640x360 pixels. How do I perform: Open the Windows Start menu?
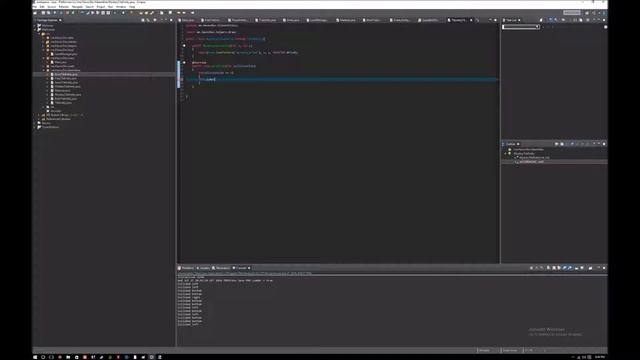tap(35, 357)
